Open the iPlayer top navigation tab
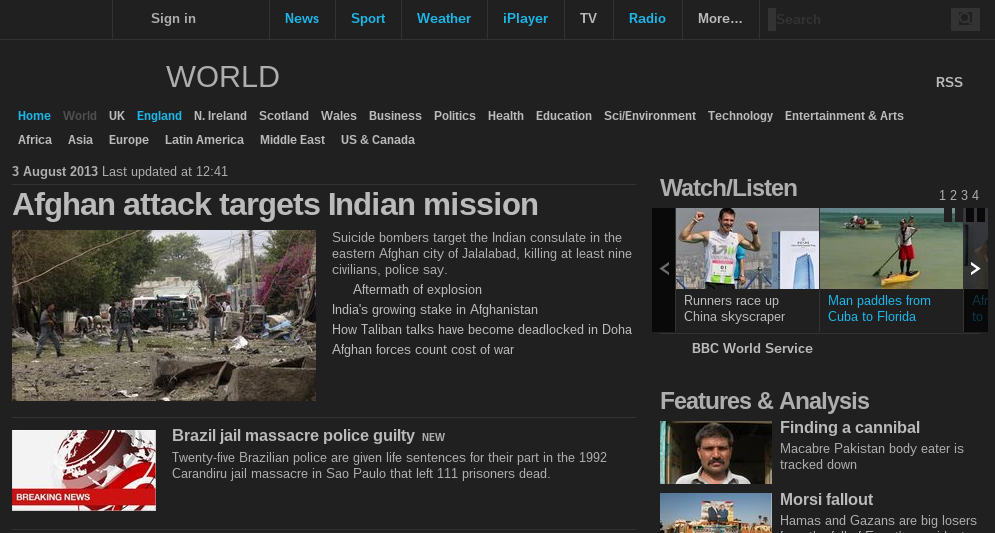This screenshot has height=533, width=995. [525, 18]
